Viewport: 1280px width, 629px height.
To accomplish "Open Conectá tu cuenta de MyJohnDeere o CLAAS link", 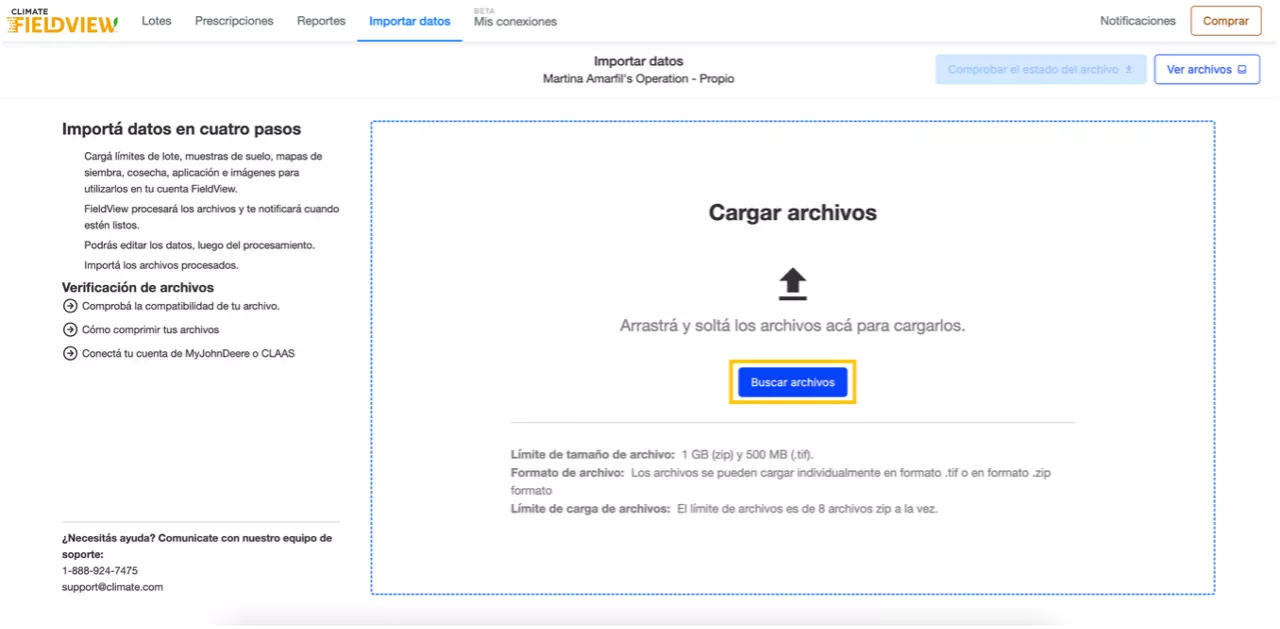I will (188, 353).
